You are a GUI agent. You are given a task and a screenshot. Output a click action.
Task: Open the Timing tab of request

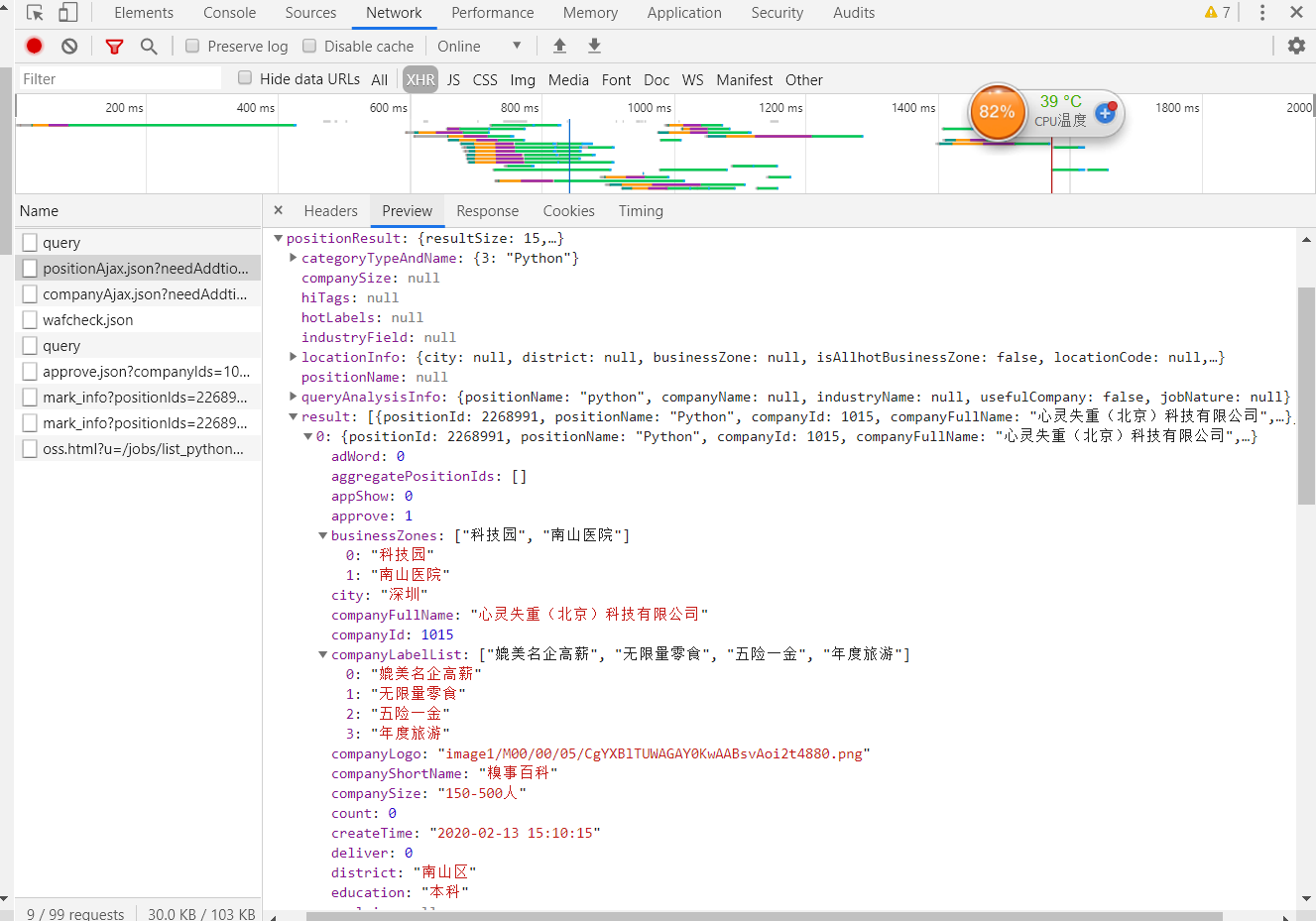[x=641, y=211]
